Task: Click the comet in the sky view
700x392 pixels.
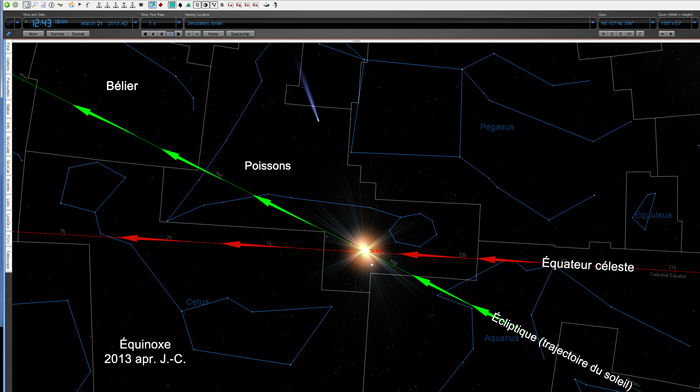Action: pos(307,92)
